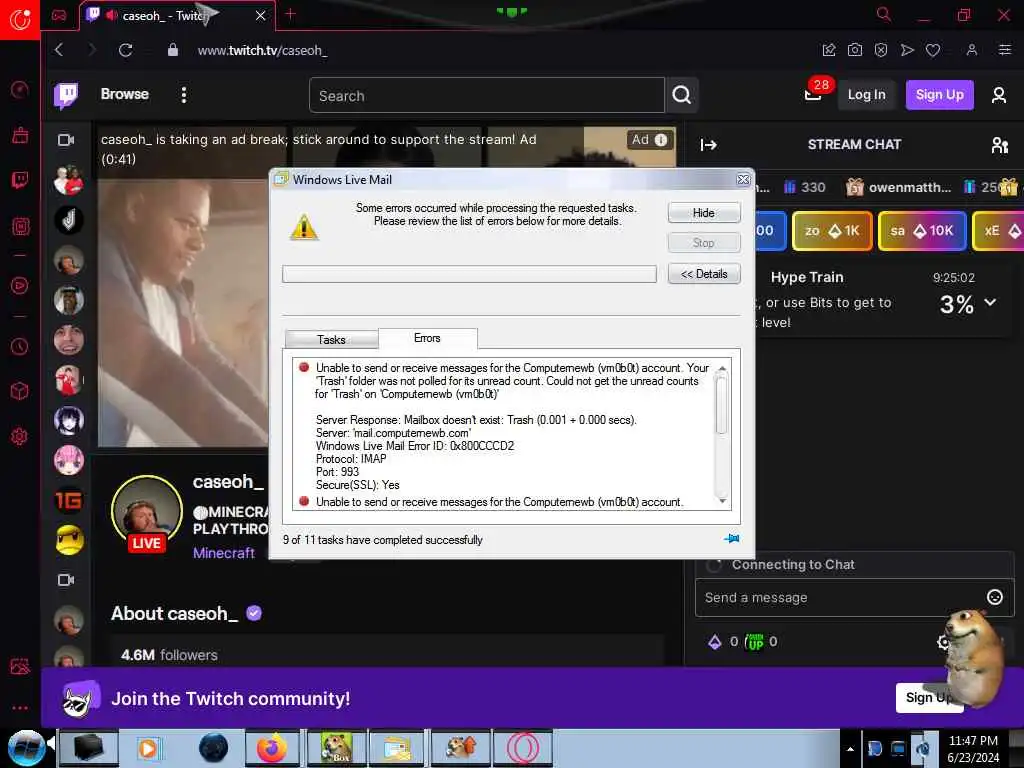The height and width of the screenshot is (768, 1024).
Task: Click the padlock site security icon
Action: (172, 50)
